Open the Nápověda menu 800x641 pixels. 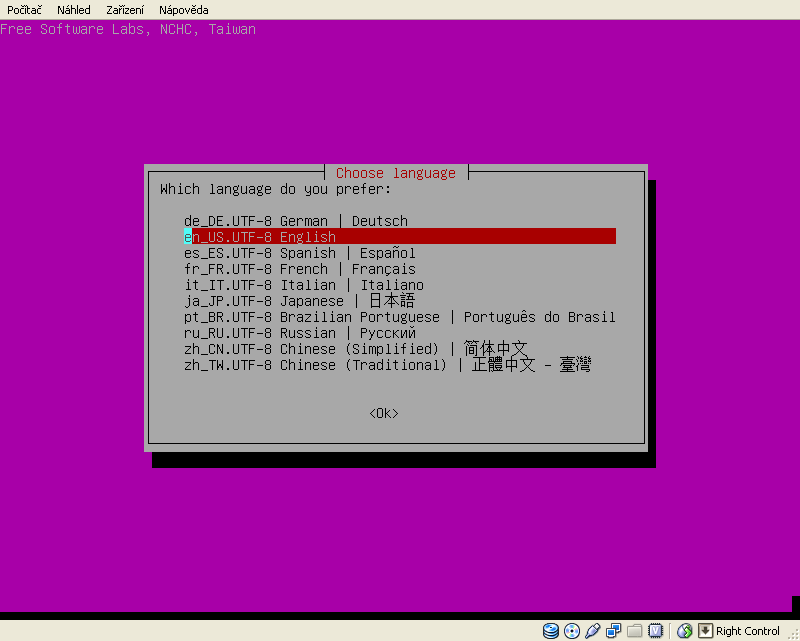pos(184,10)
